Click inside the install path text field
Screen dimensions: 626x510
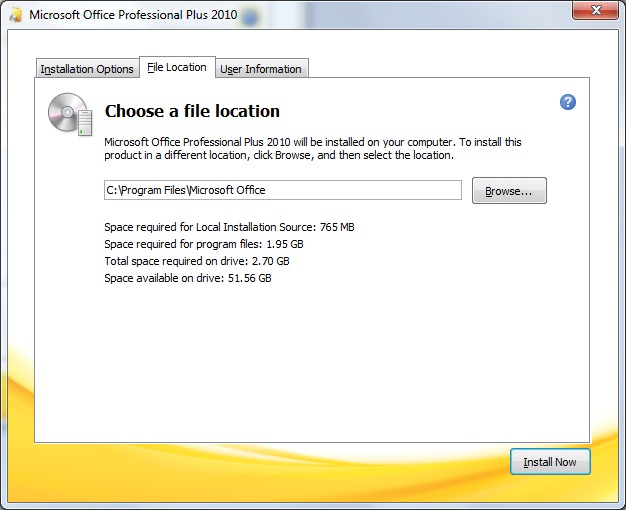(x=283, y=190)
